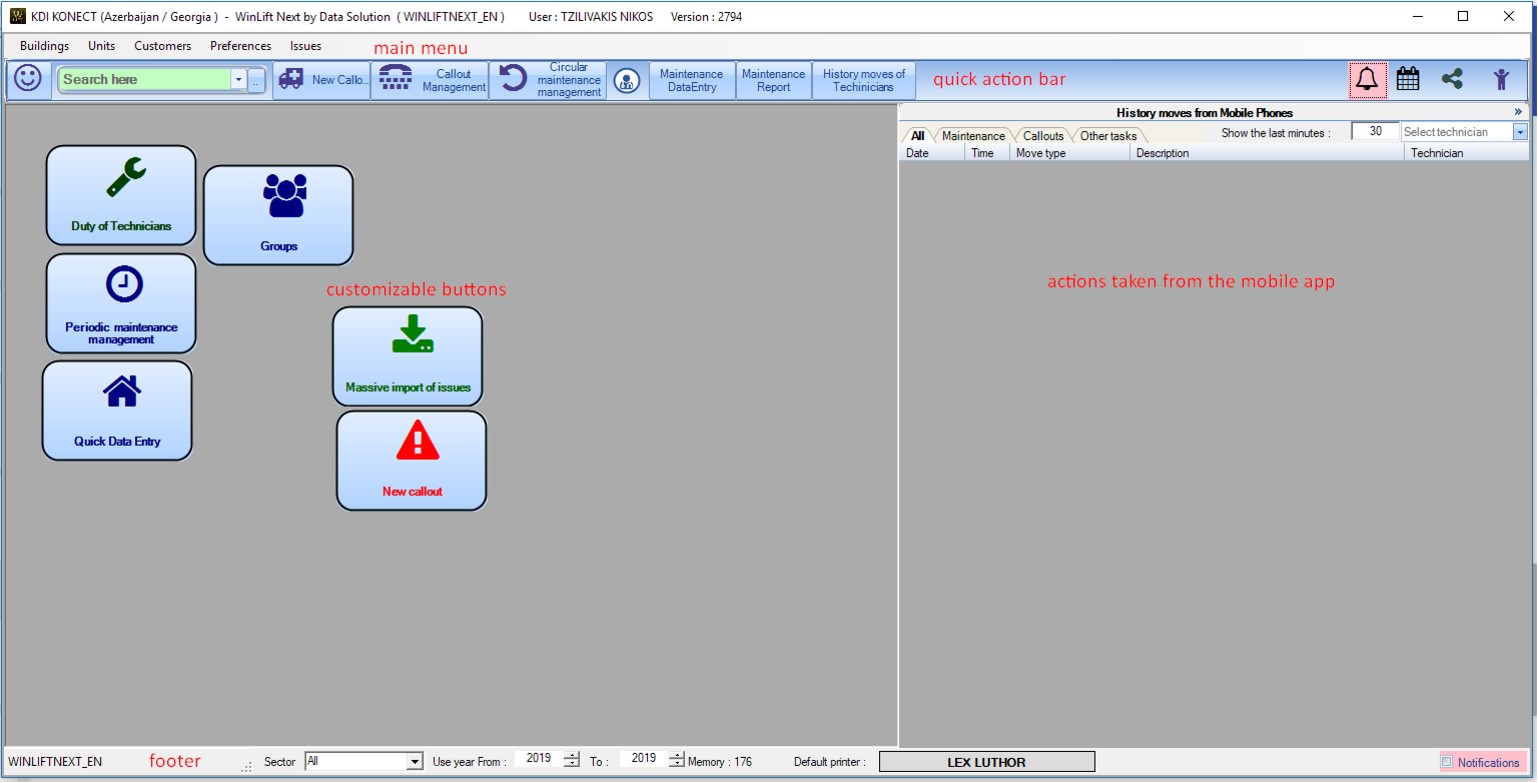
Task: Click the LEX LUTHOR default printer button
Action: click(x=986, y=762)
